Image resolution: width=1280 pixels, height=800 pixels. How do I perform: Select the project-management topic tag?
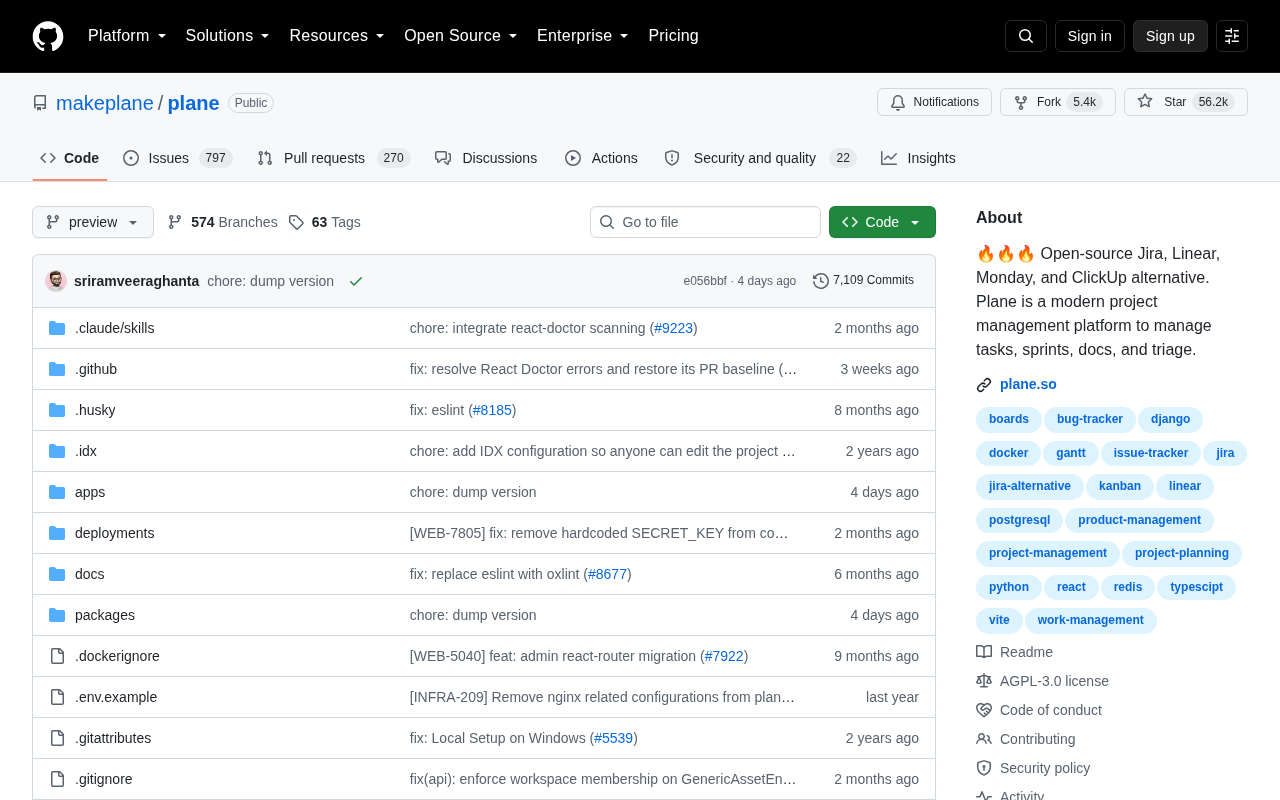coord(1048,554)
